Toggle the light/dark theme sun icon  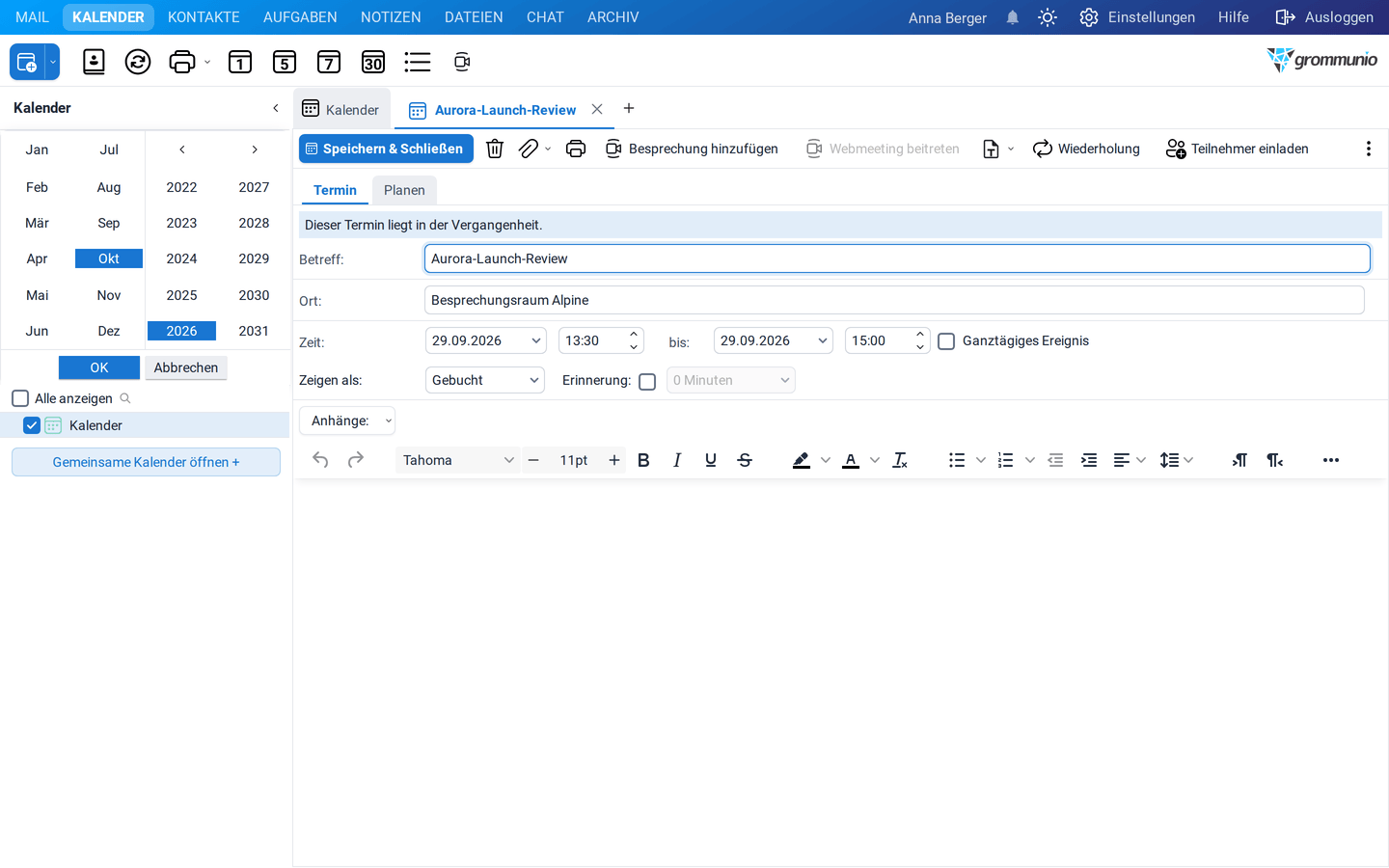(x=1048, y=17)
